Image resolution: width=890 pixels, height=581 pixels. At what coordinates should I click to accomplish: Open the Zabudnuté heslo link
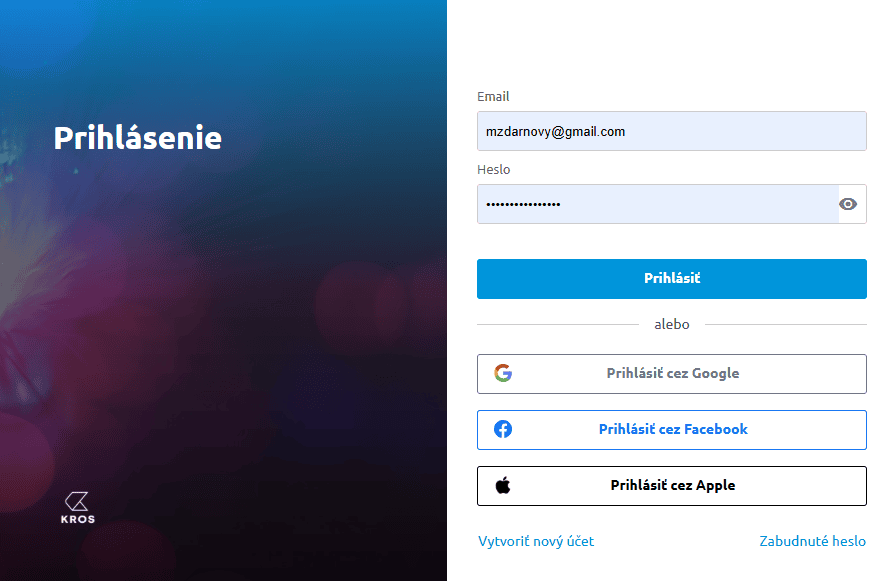click(812, 541)
